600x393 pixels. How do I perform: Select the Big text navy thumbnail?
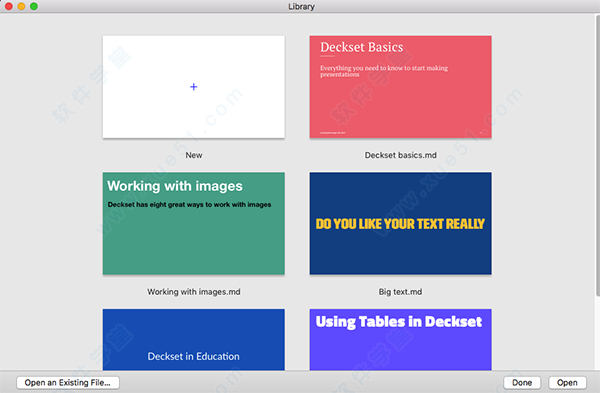[401, 223]
